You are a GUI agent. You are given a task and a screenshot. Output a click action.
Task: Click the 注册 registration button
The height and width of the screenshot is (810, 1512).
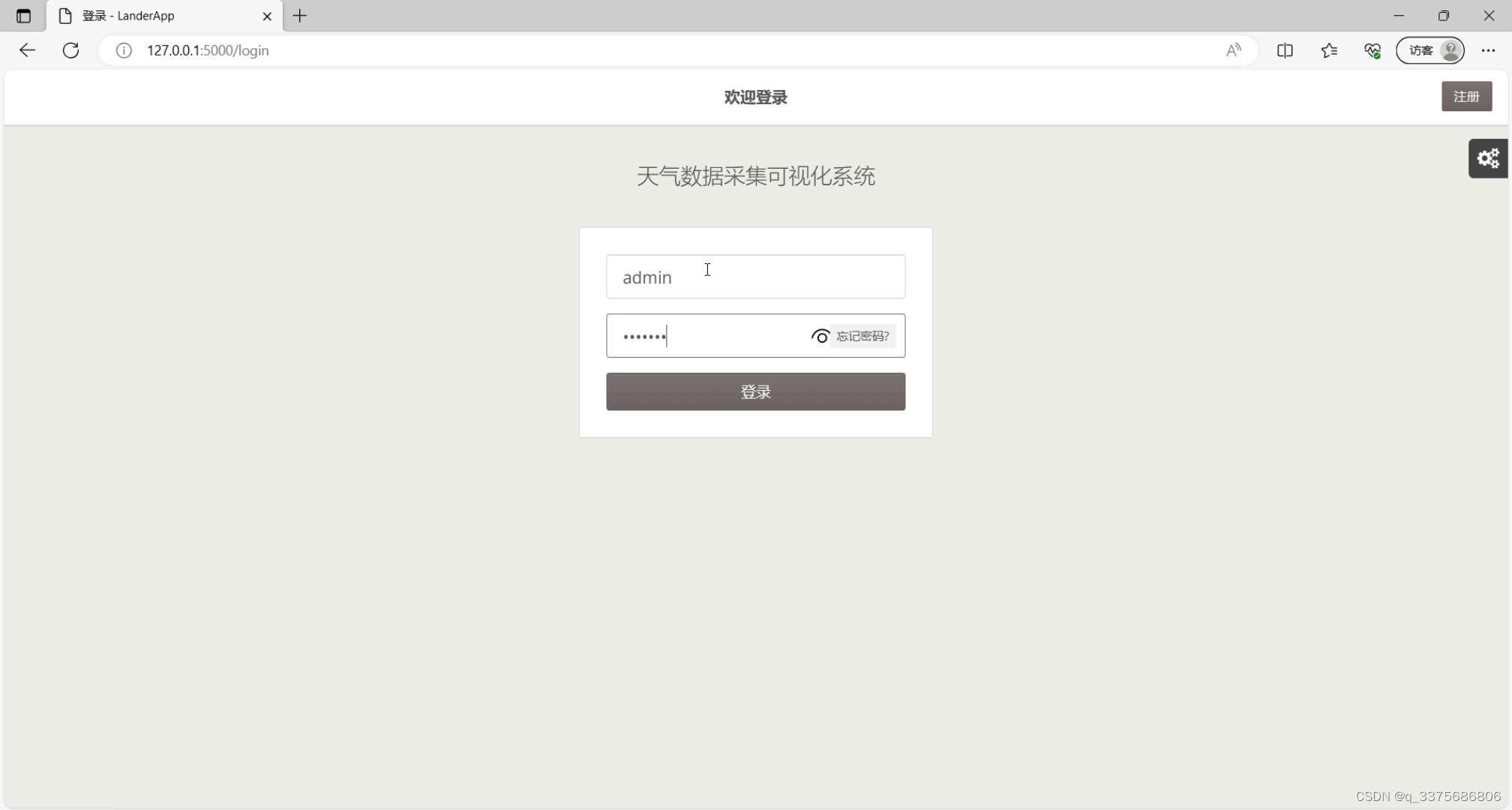click(1466, 96)
